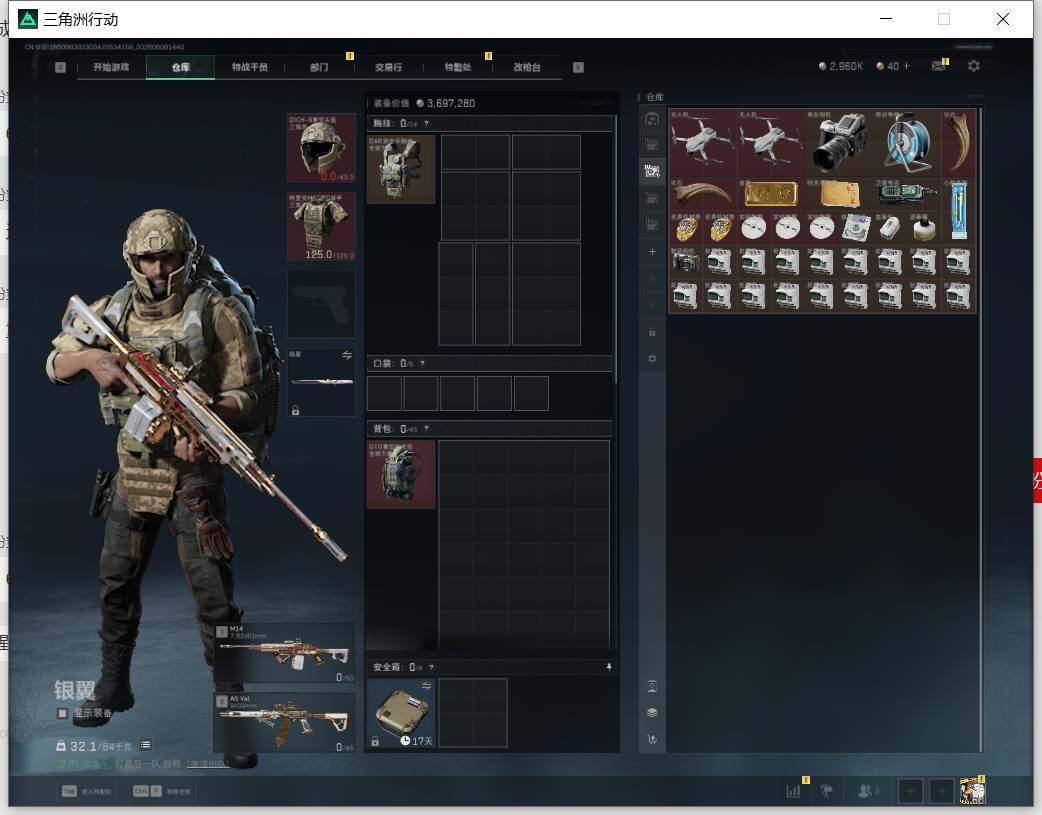Select the chest rig item thumbnail

[x=401, y=169]
